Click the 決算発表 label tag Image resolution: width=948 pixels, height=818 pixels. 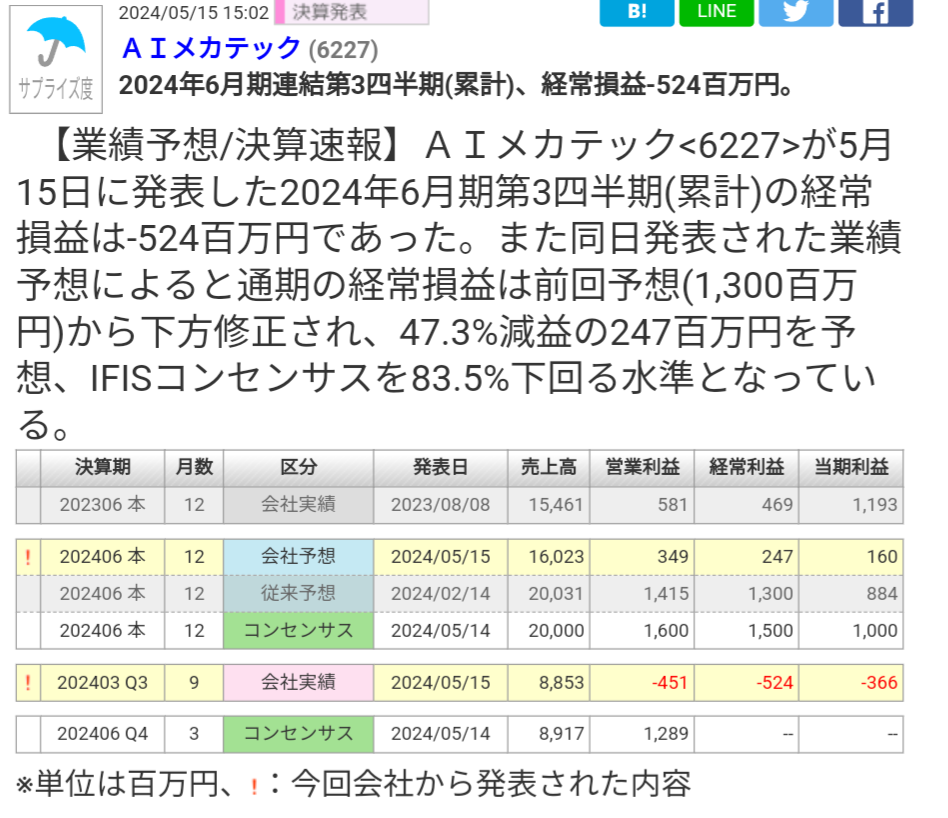(x=329, y=13)
